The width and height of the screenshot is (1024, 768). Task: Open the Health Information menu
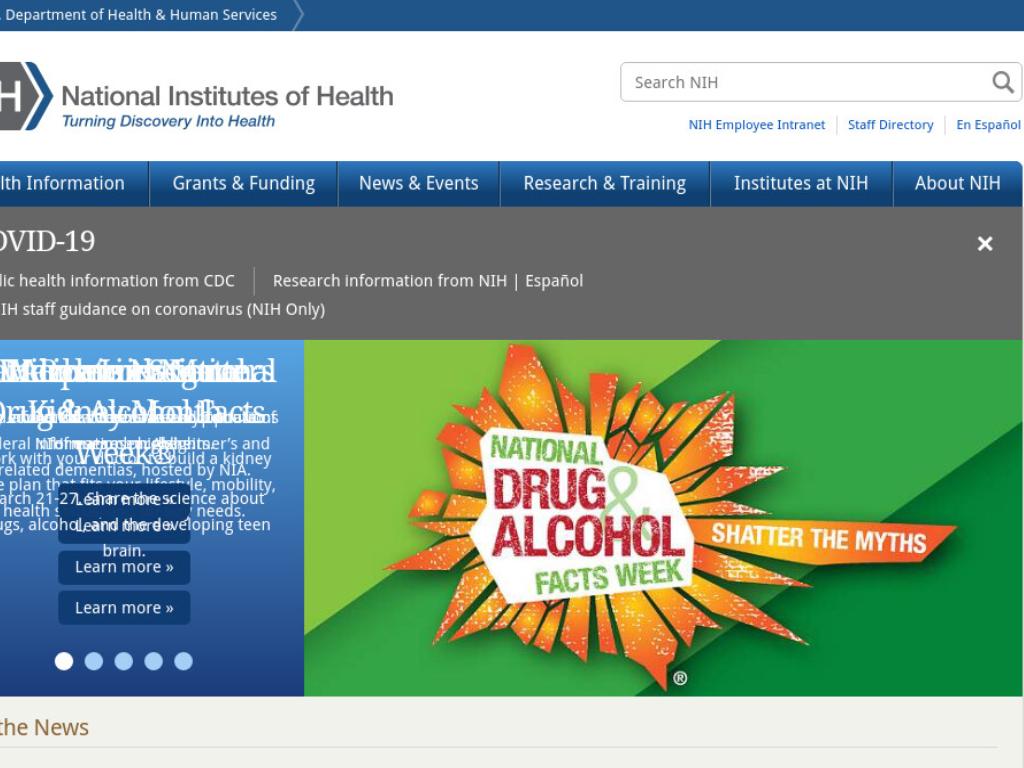[x=74, y=184]
